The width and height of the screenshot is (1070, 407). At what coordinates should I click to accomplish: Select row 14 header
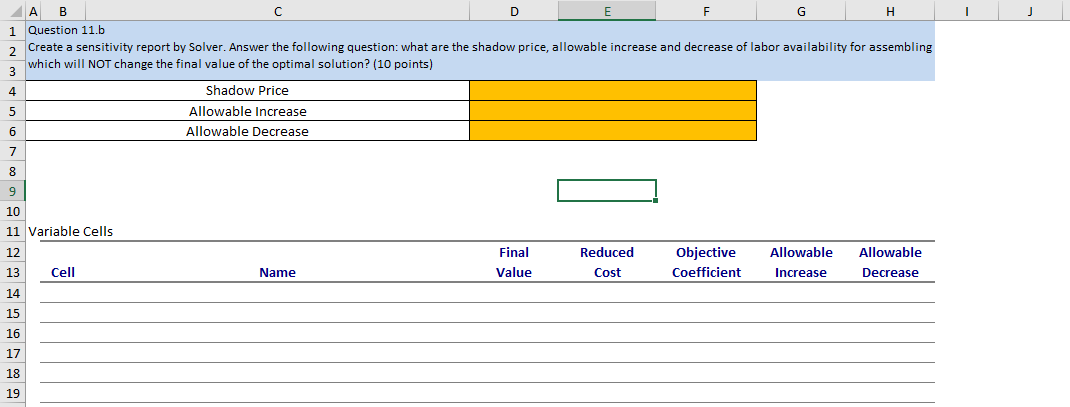(12, 293)
